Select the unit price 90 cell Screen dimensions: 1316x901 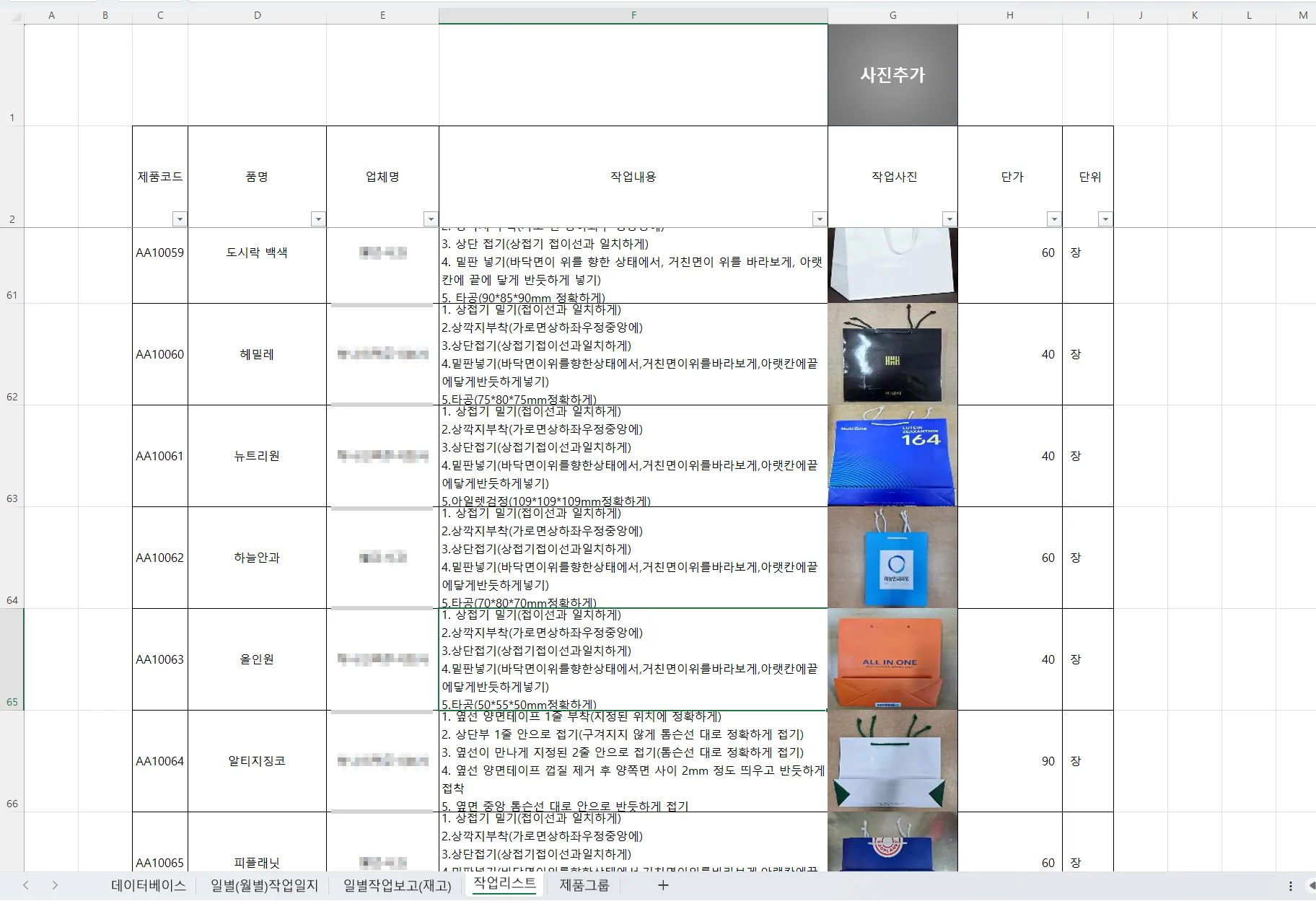point(1010,761)
